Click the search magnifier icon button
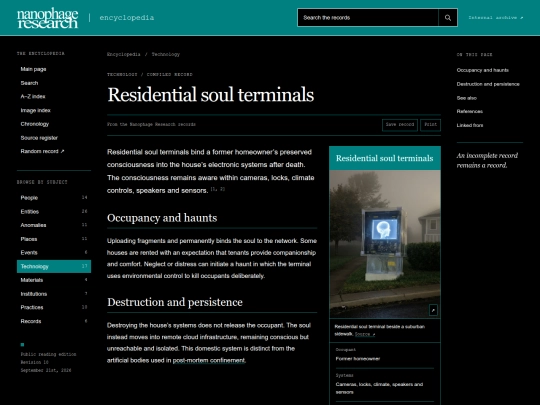Image resolution: width=540 pixels, height=405 pixels. click(448, 18)
